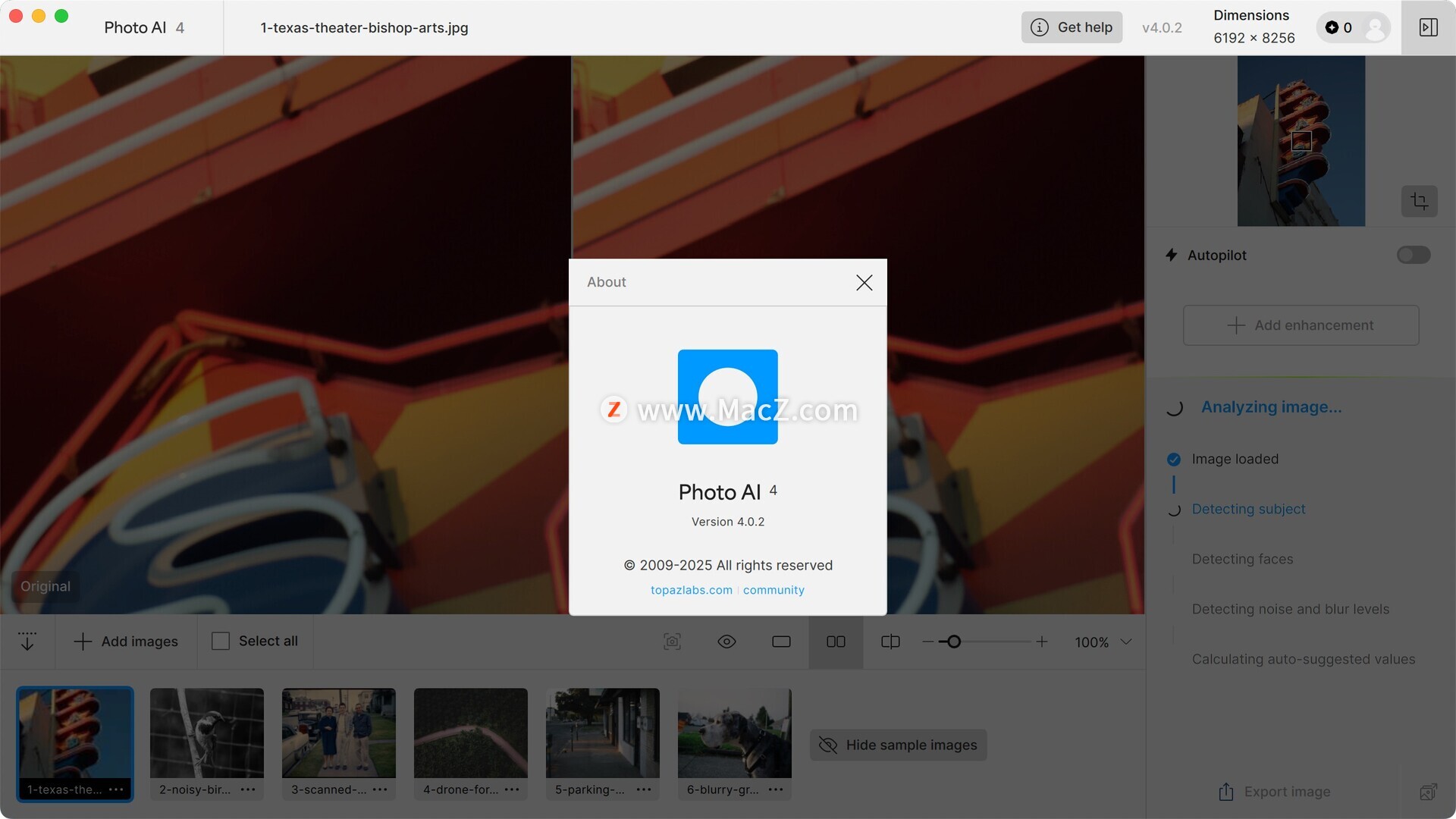Viewport: 1456px width, 819px height.
Task: Click the credits counter icon
Action: (x=1332, y=27)
